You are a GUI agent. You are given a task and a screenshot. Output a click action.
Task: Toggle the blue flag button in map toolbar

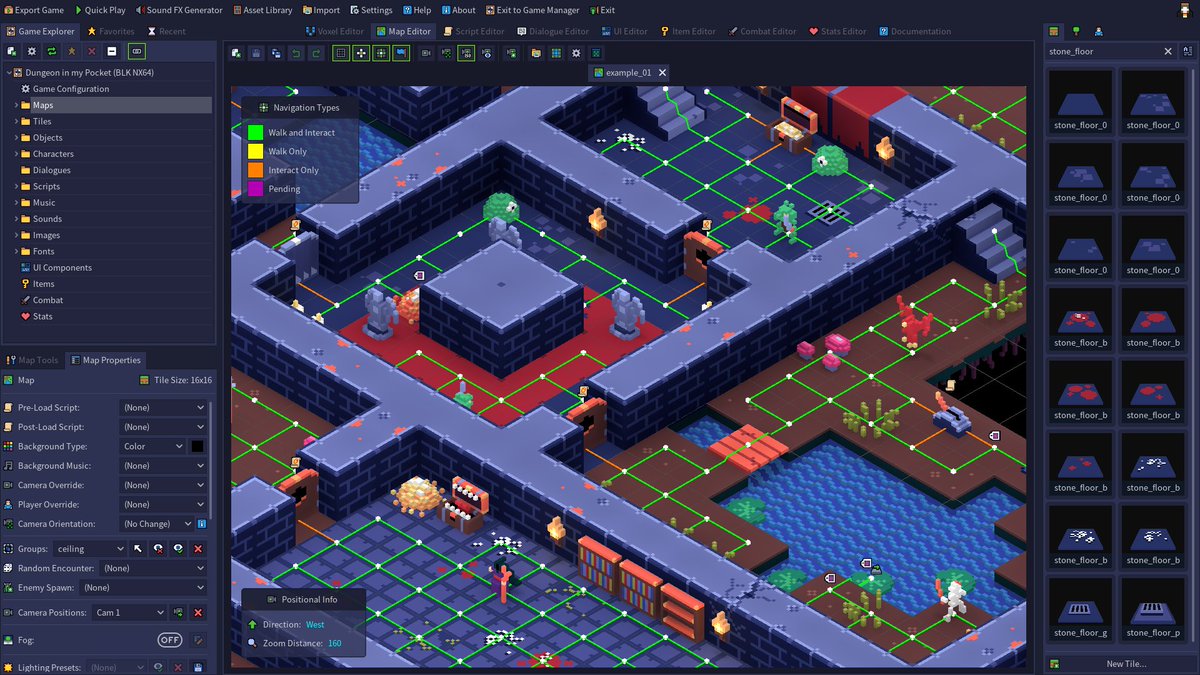401,53
